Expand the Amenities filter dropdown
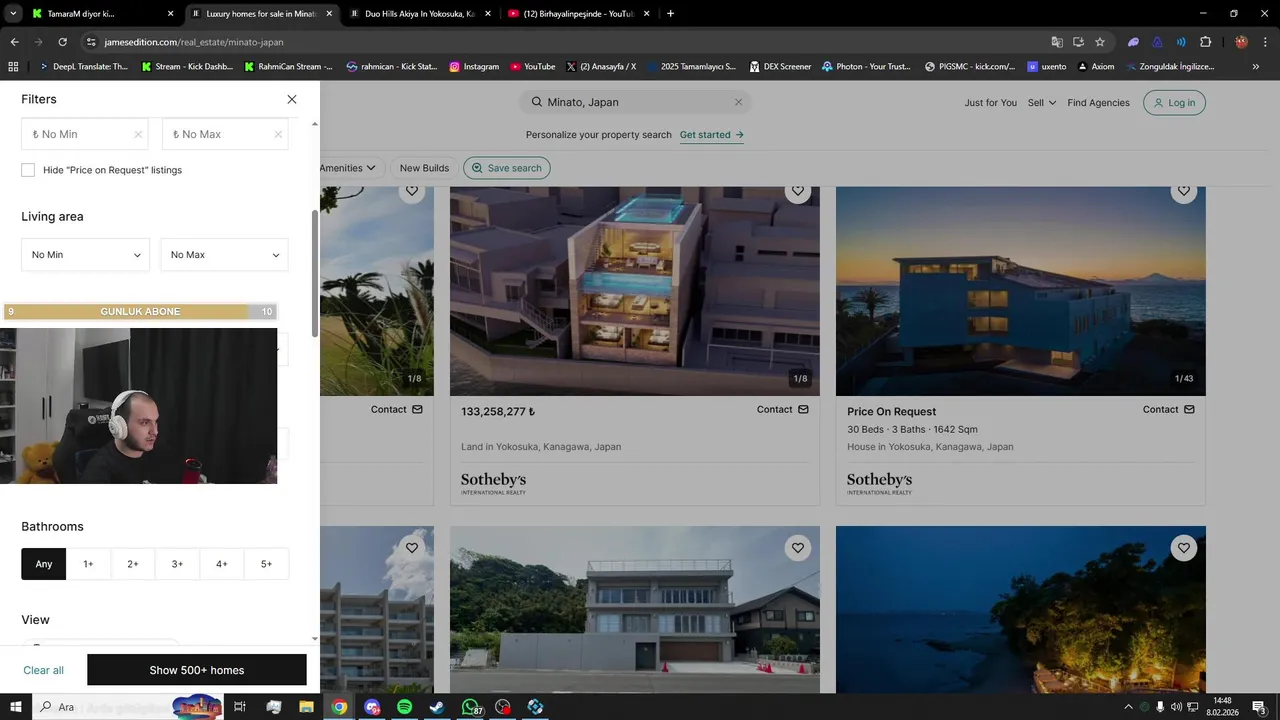The image size is (1280, 720). (348, 168)
